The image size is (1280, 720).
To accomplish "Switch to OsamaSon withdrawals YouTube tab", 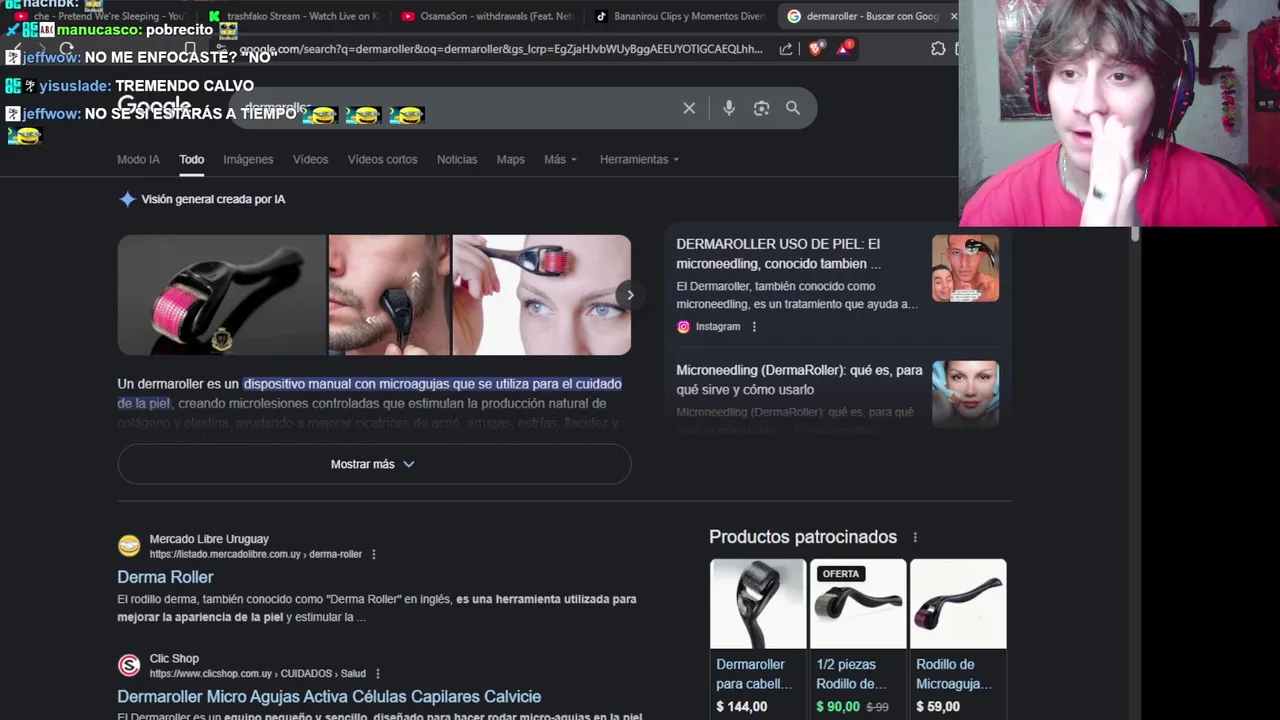I will [487, 16].
